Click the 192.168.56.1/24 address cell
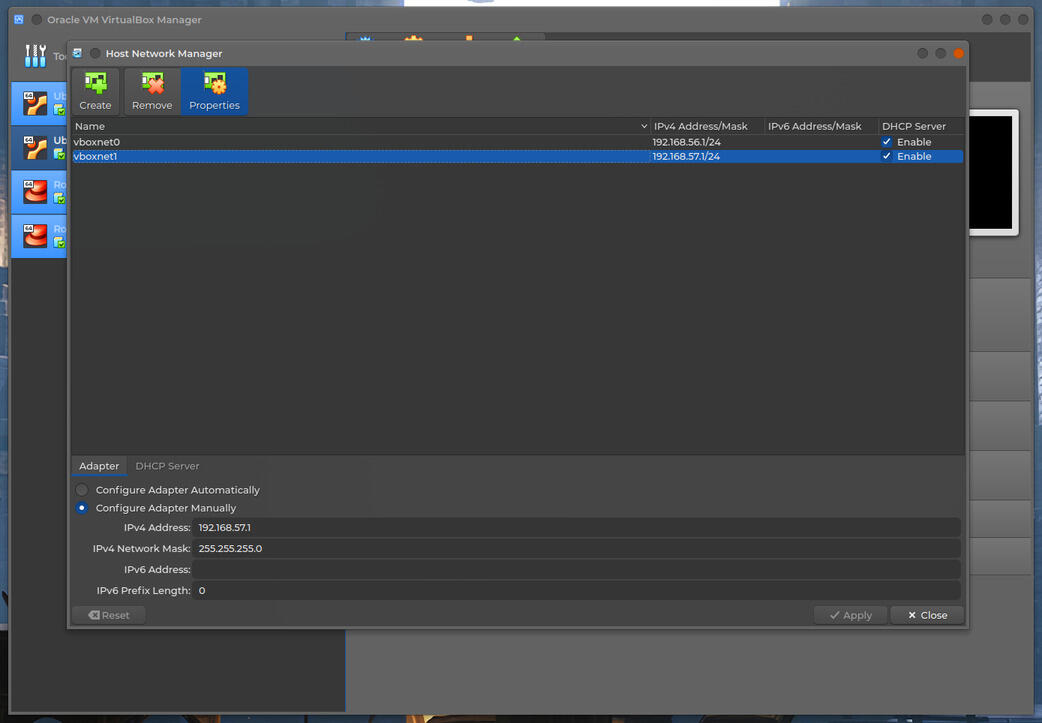The height and width of the screenshot is (723, 1042). [x=686, y=142]
